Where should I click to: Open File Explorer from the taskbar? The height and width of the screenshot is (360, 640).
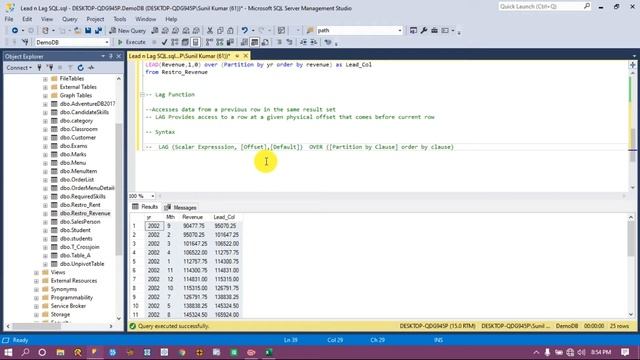pyautogui.click(x=60, y=352)
